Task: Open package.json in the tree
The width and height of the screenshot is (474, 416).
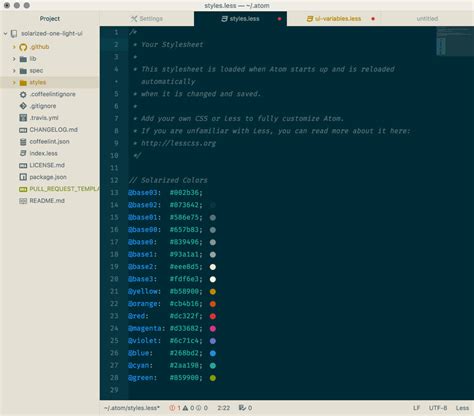Action: point(48,177)
